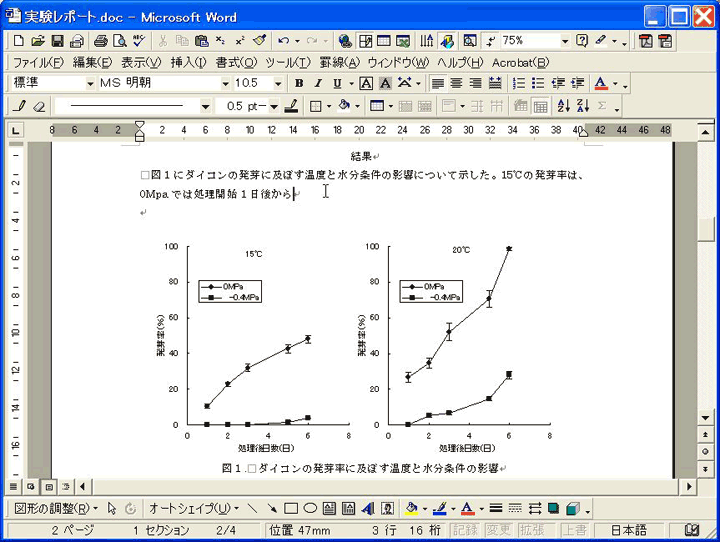The image size is (720, 542).
Task: Open the 挿入(I) menu
Action: (188, 62)
